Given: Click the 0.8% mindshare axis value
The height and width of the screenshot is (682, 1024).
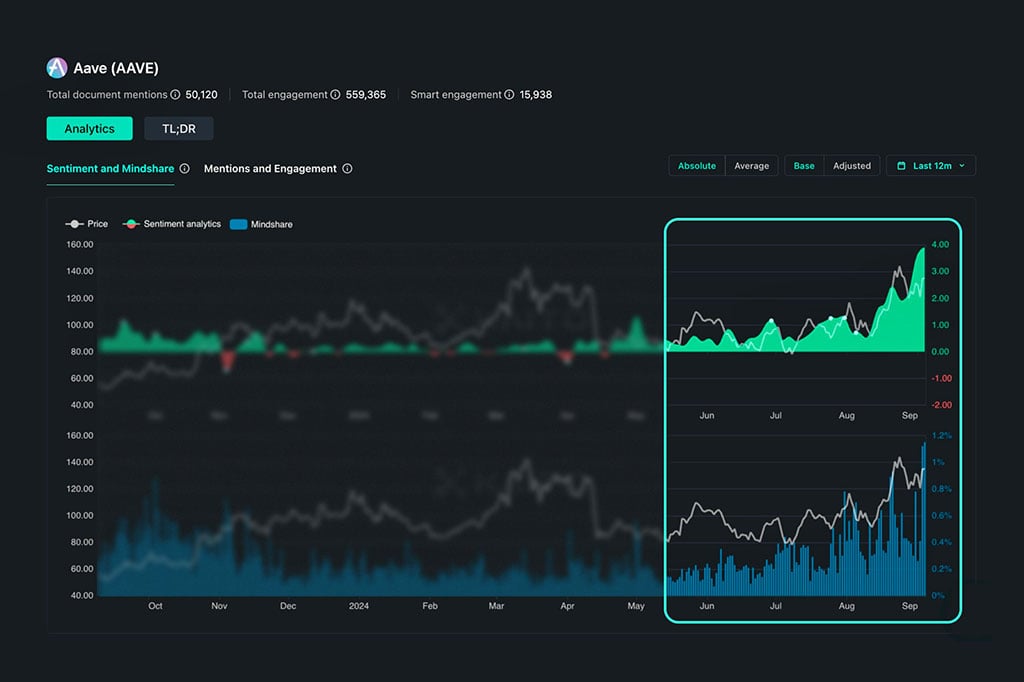Looking at the screenshot, I should click(x=942, y=489).
